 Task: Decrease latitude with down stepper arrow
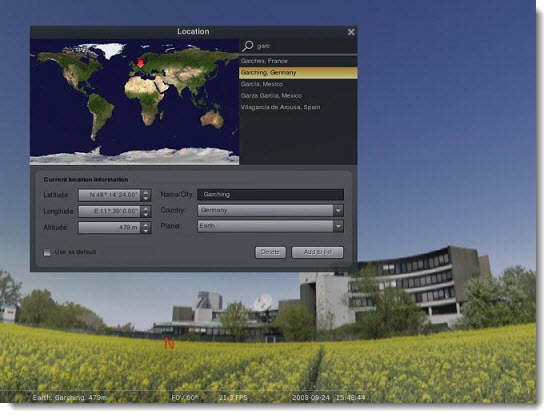coord(146,198)
